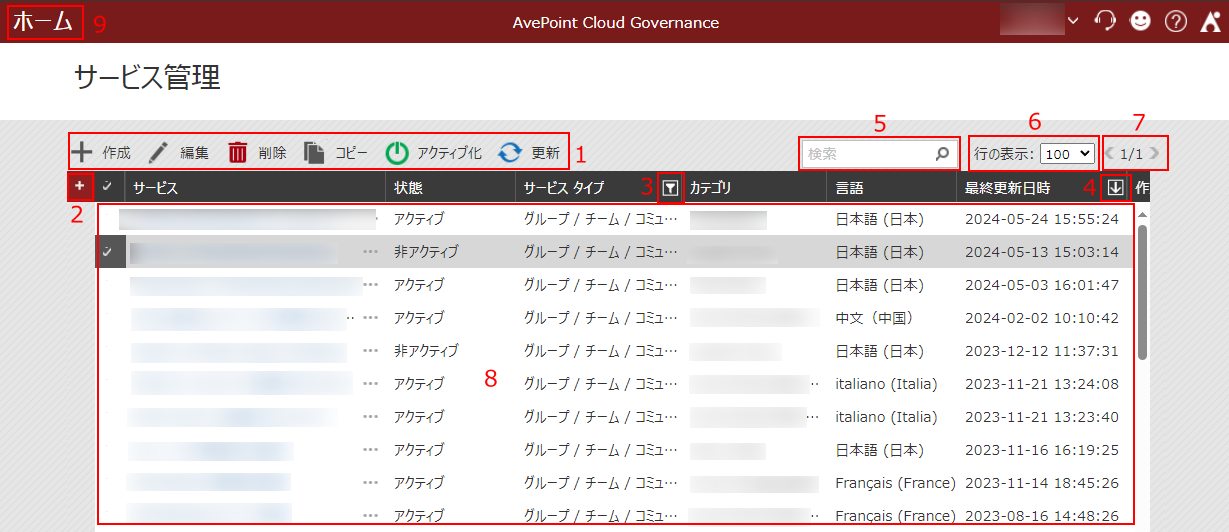Viewport: 1229px width, 532px height.
Task: Click the 非アクティブ status in 2023-12-12 row
Action: coord(426,351)
